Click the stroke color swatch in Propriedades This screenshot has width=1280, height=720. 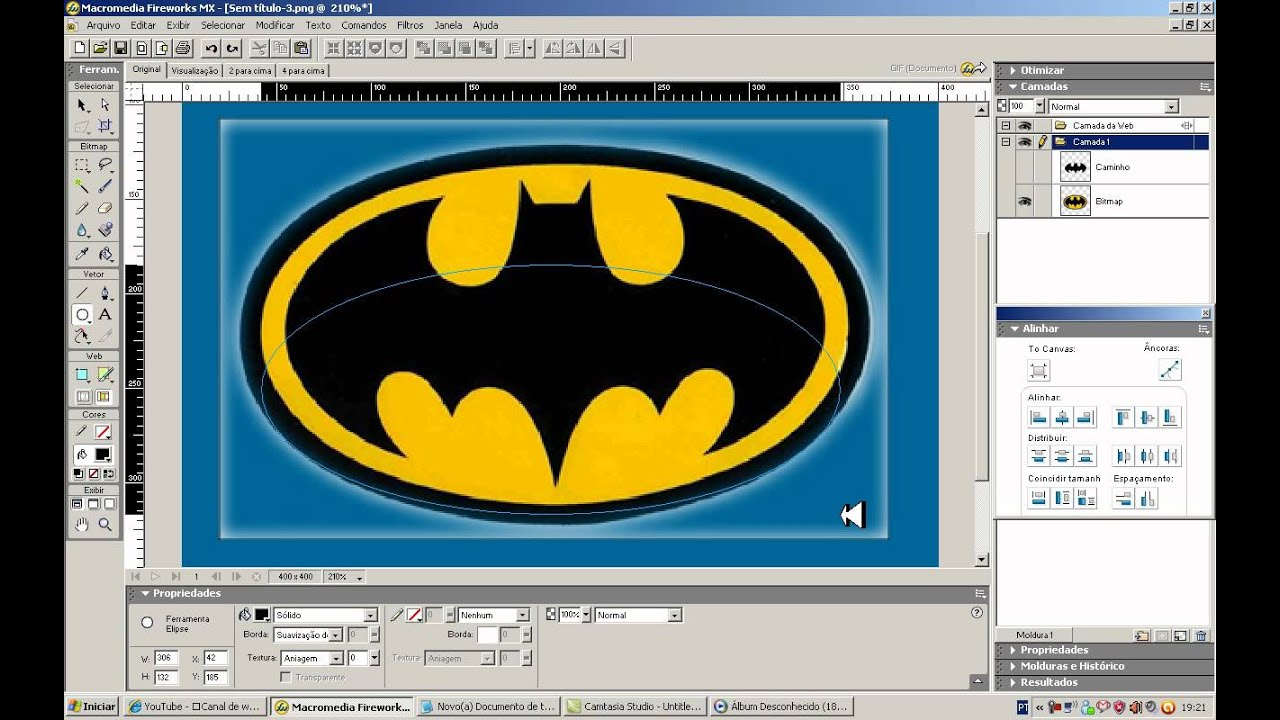tap(412, 615)
